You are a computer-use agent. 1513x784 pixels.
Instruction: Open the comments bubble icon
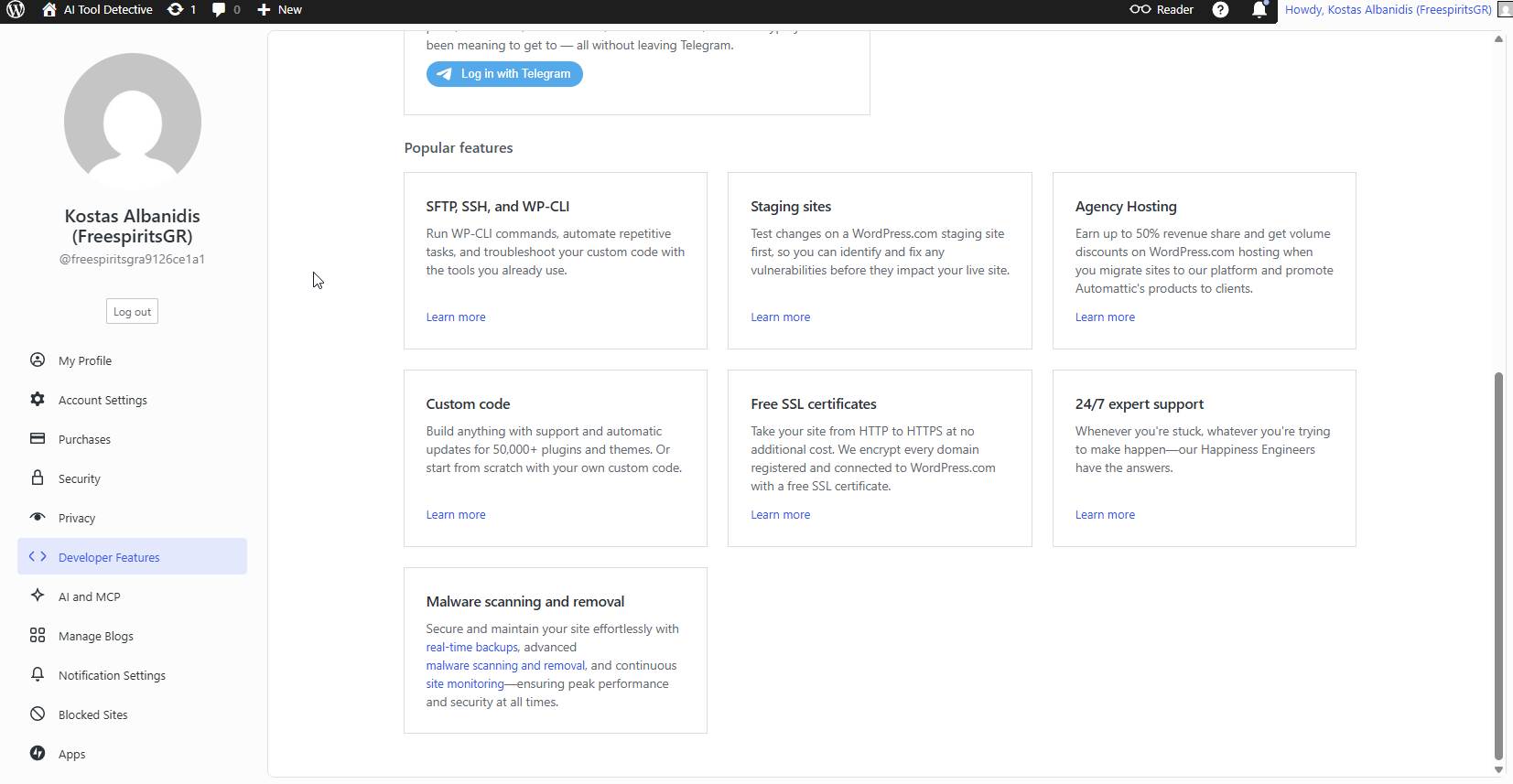click(219, 9)
